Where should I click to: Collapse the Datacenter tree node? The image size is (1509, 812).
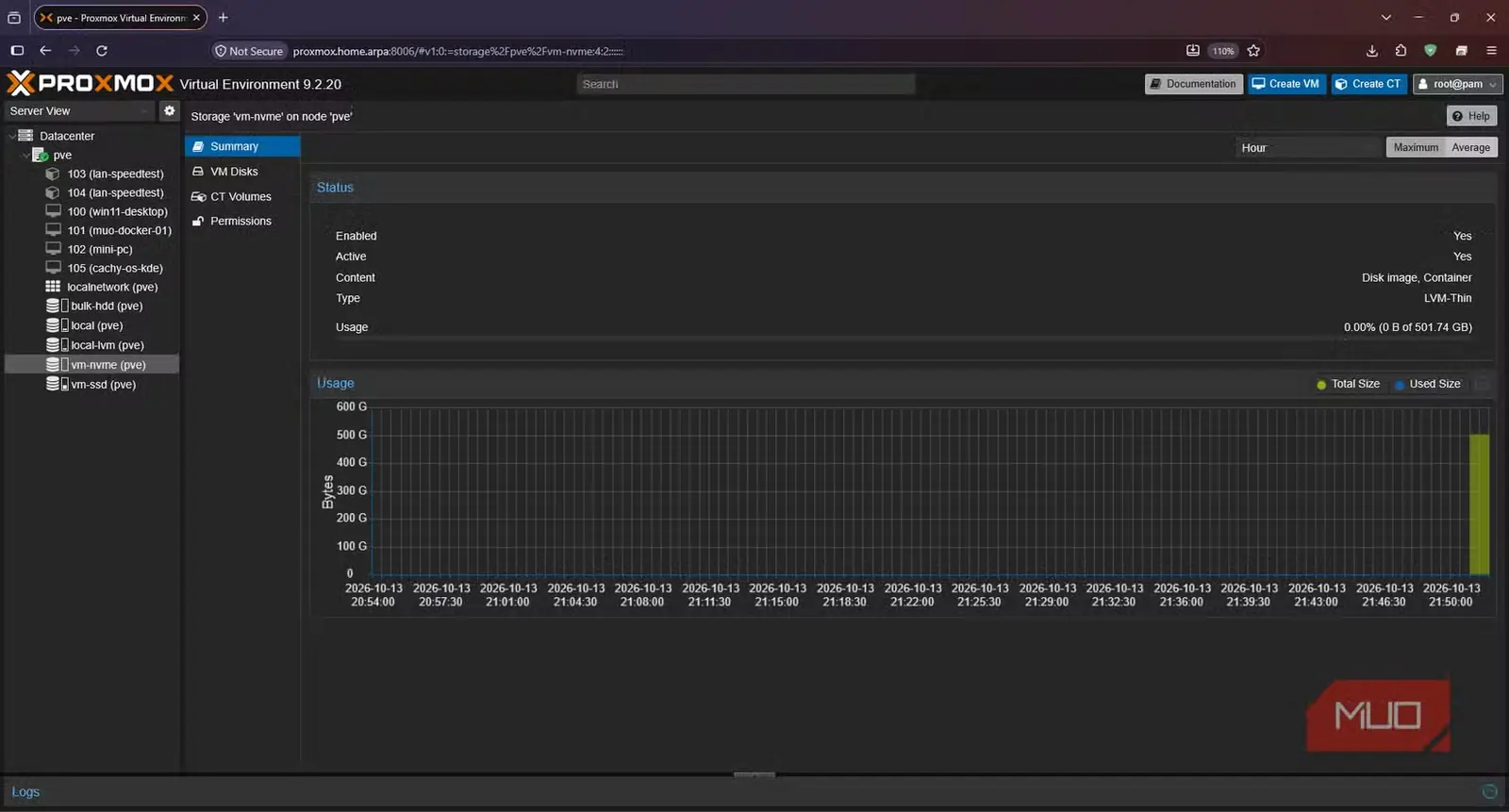(12, 136)
